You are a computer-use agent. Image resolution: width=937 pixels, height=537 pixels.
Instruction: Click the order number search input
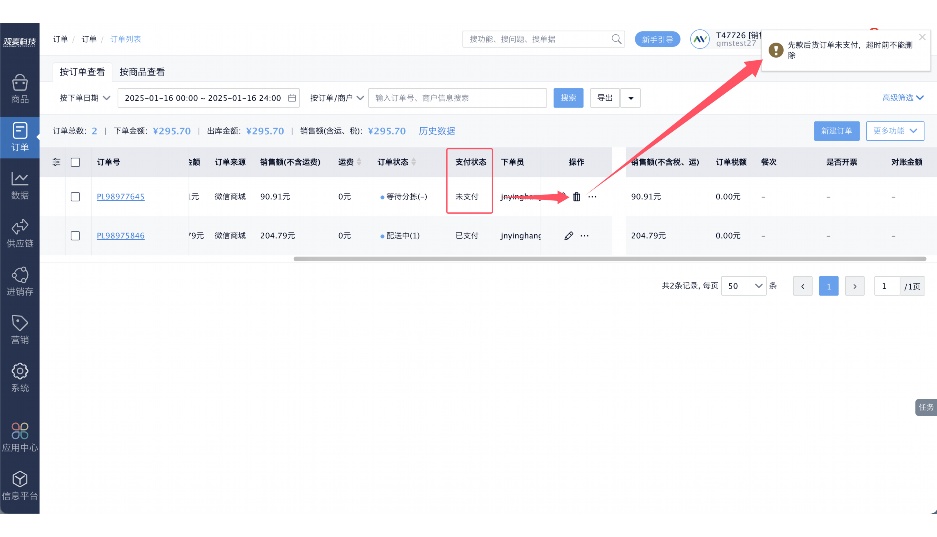(457, 98)
